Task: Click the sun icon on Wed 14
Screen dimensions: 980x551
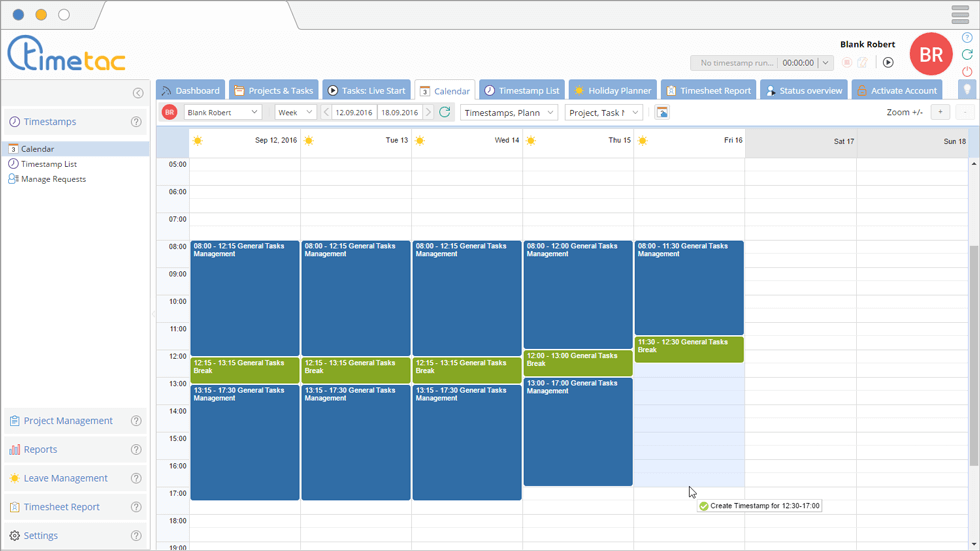Action: click(x=420, y=141)
